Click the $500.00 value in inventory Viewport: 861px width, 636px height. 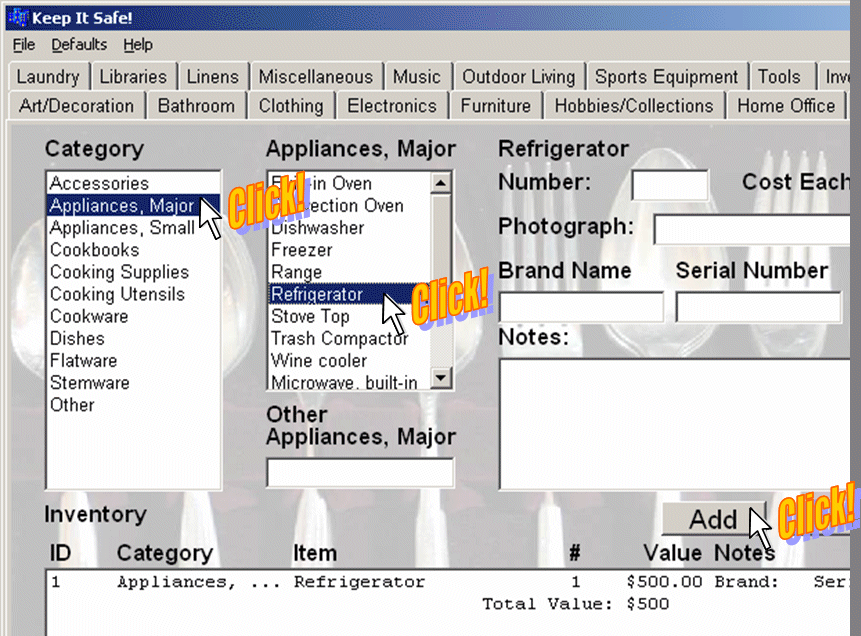(x=664, y=582)
